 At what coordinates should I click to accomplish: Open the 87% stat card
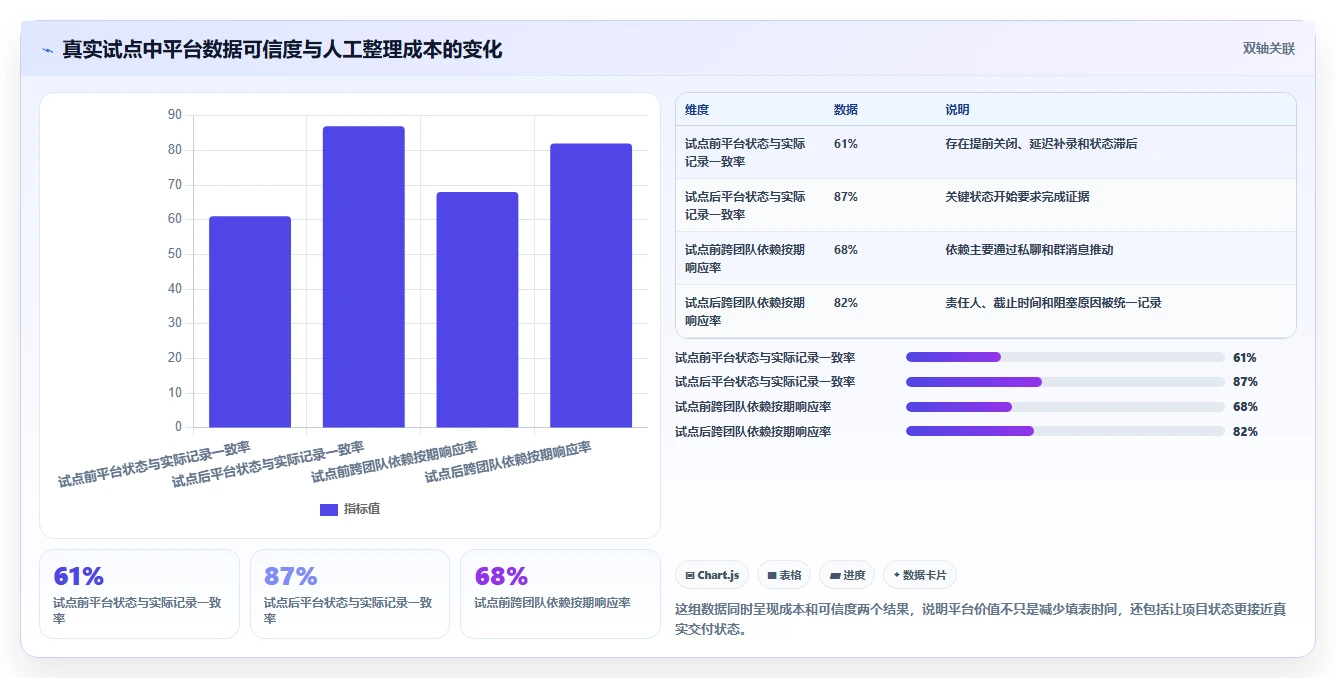pyautogui.click(x=350, y=594)
